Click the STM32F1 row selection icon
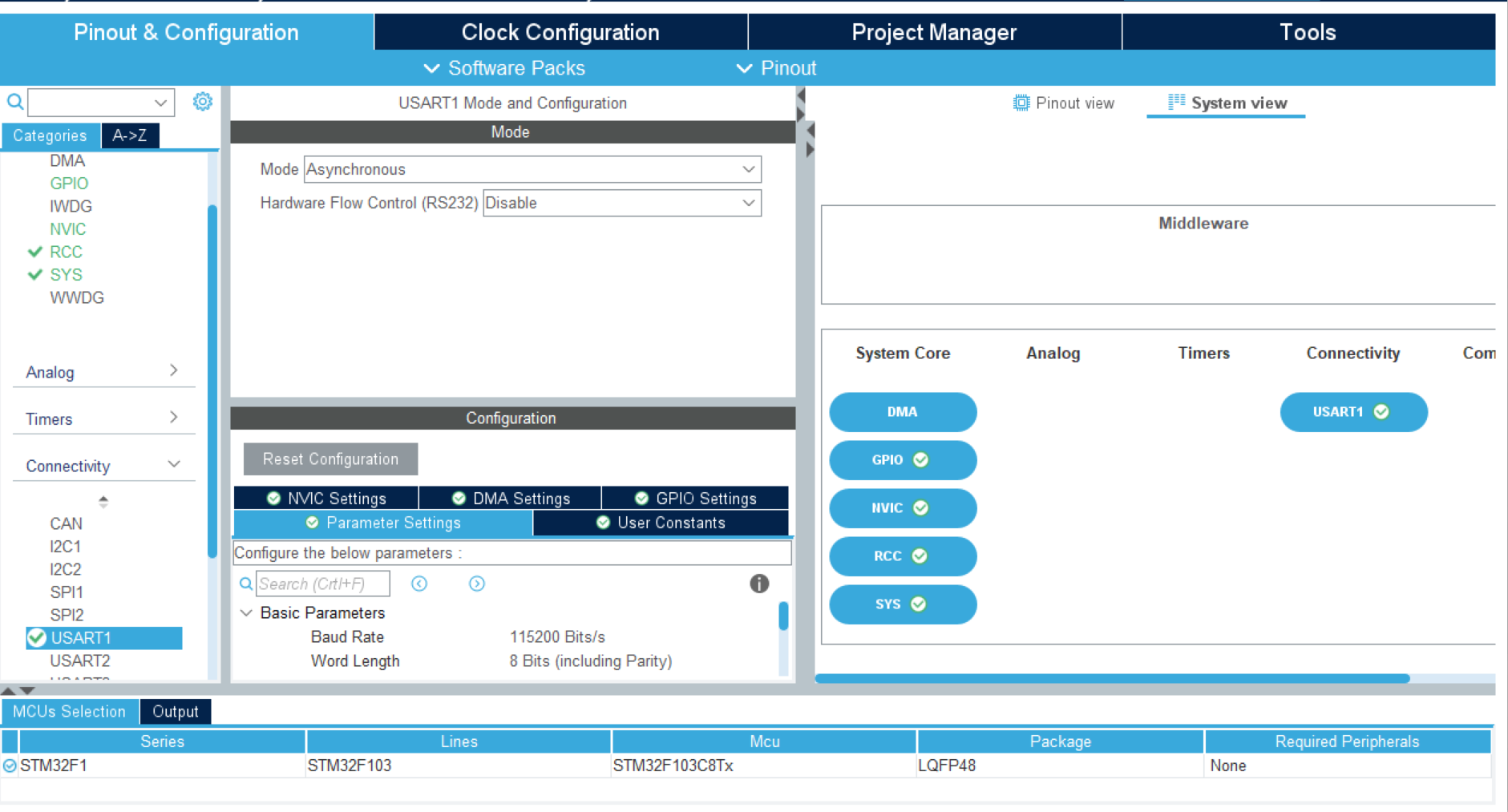1508x812 pixels. (x=10, y=766)
